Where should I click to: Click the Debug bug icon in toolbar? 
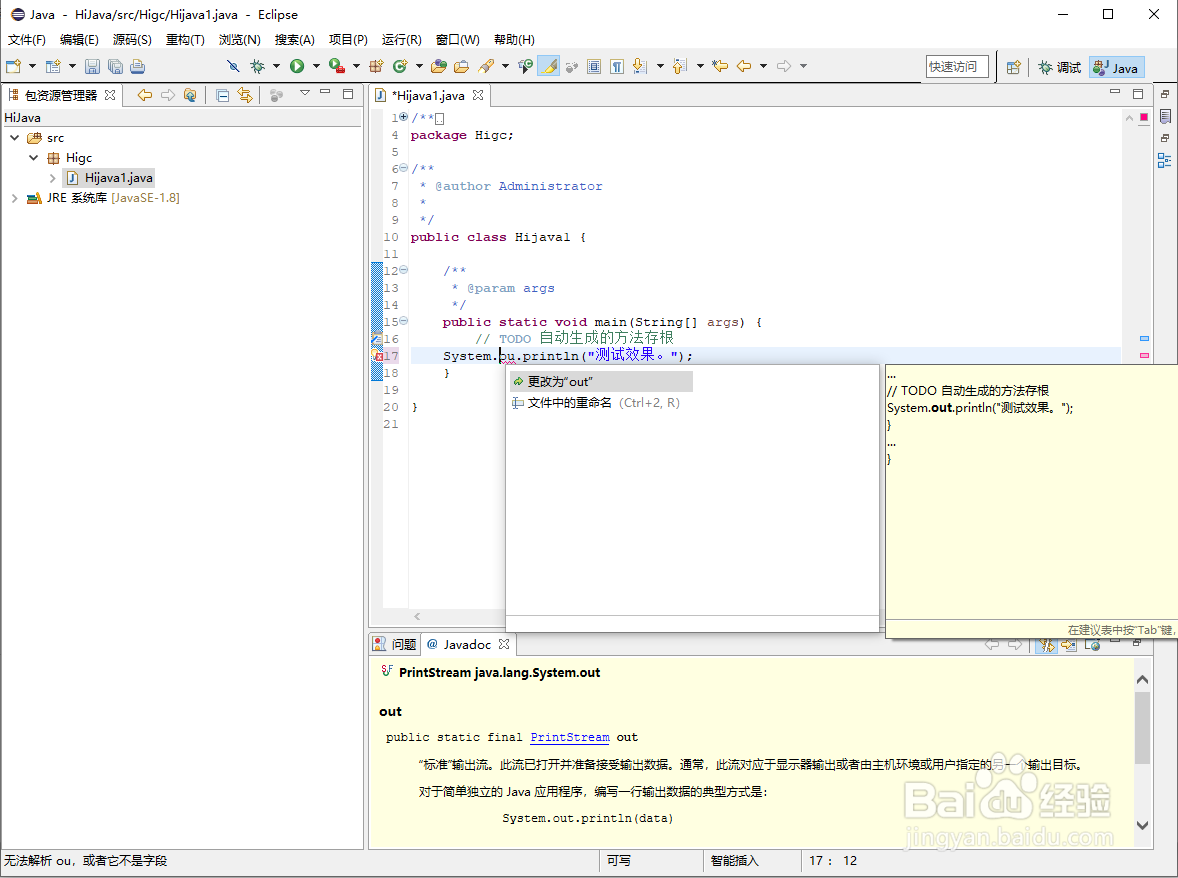click(x=258, y=66)
